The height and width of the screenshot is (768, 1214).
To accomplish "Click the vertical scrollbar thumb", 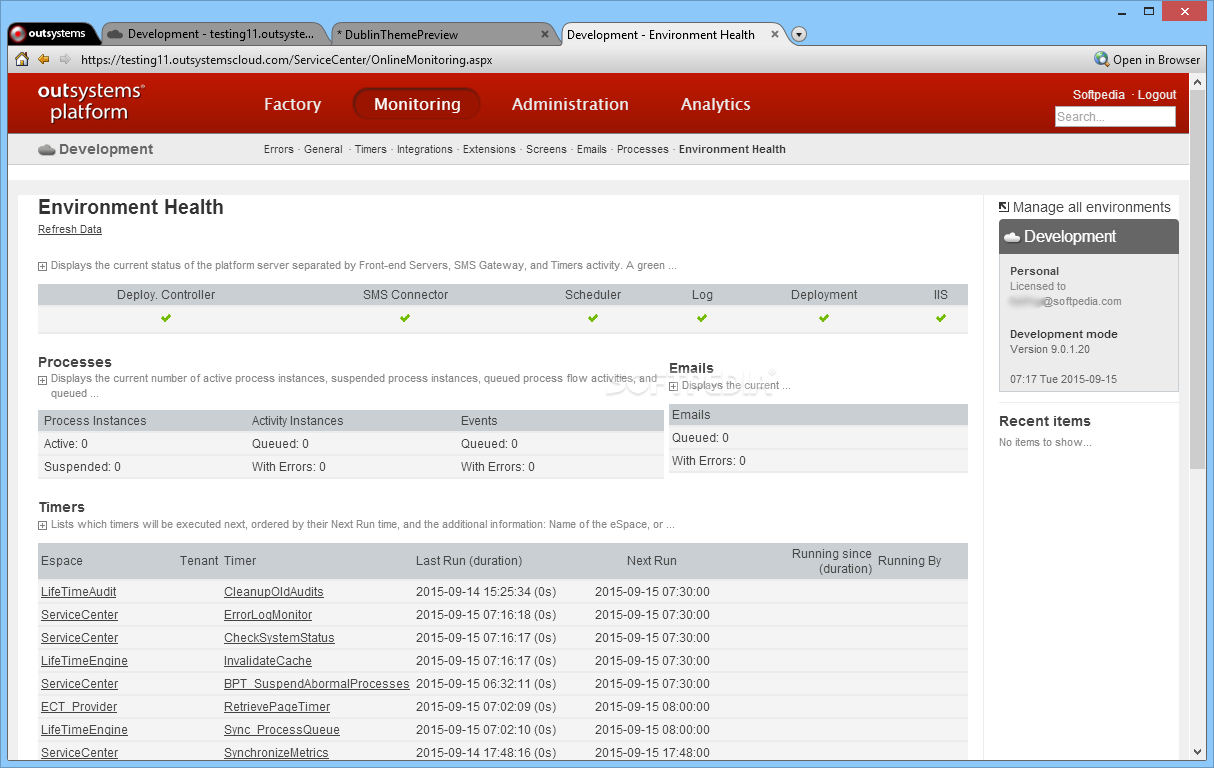I will (1197, 280).
